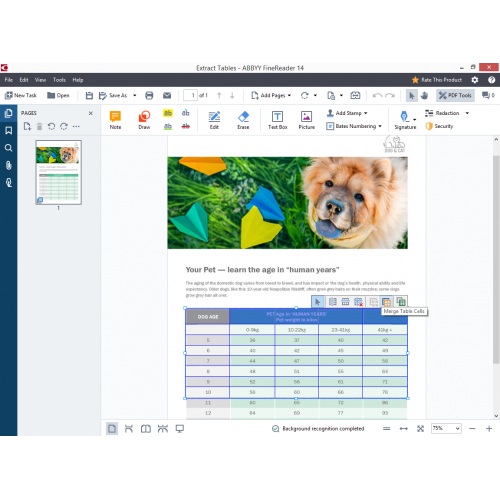Open the Tools menu
Image resolution: width=500 pixels, height=500 pixels.
pyautogui.click(x=59, y=80)
